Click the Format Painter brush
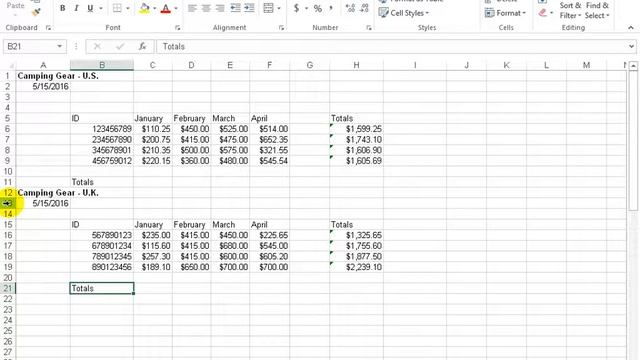The width and height of the screenshot is (640, 360). coord(36,12)
